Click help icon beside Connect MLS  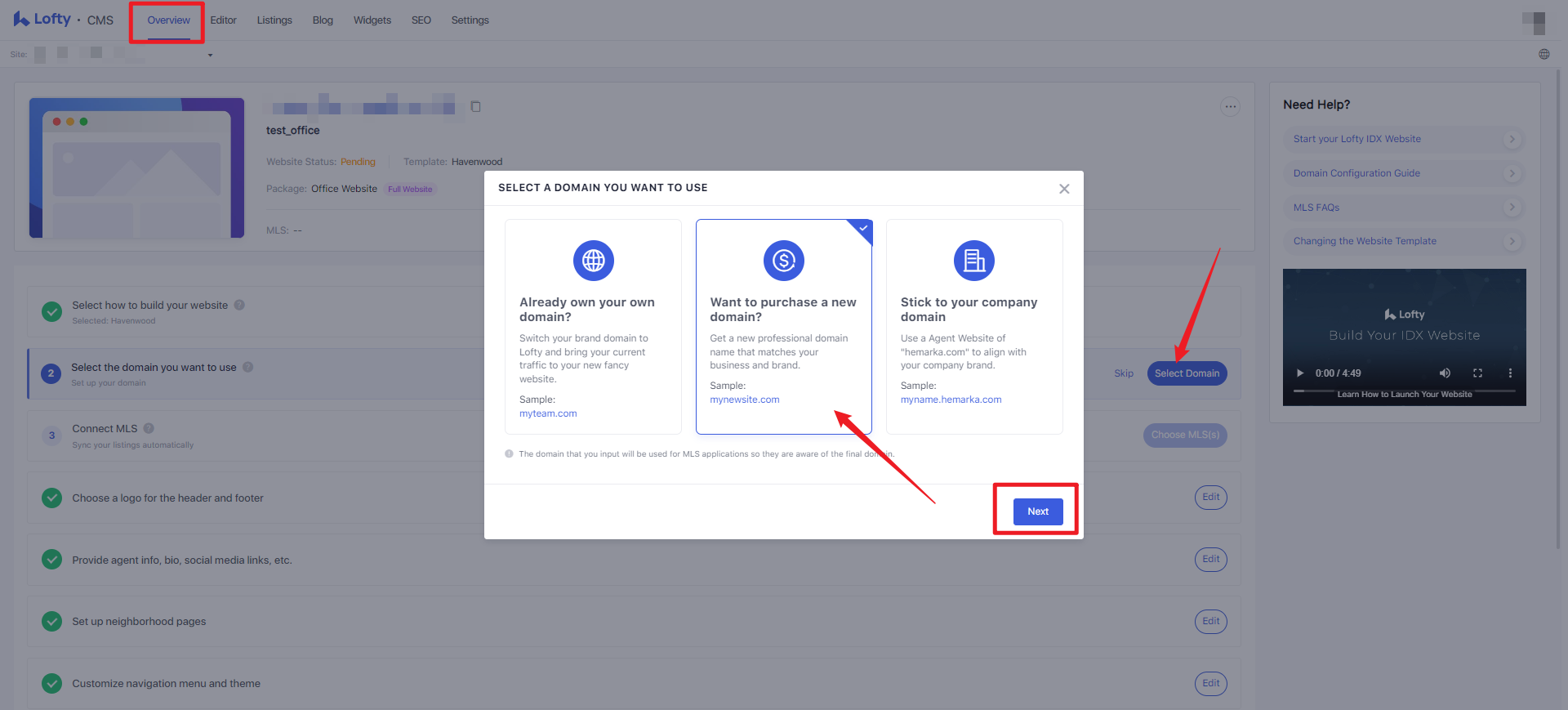click(149, 428)
